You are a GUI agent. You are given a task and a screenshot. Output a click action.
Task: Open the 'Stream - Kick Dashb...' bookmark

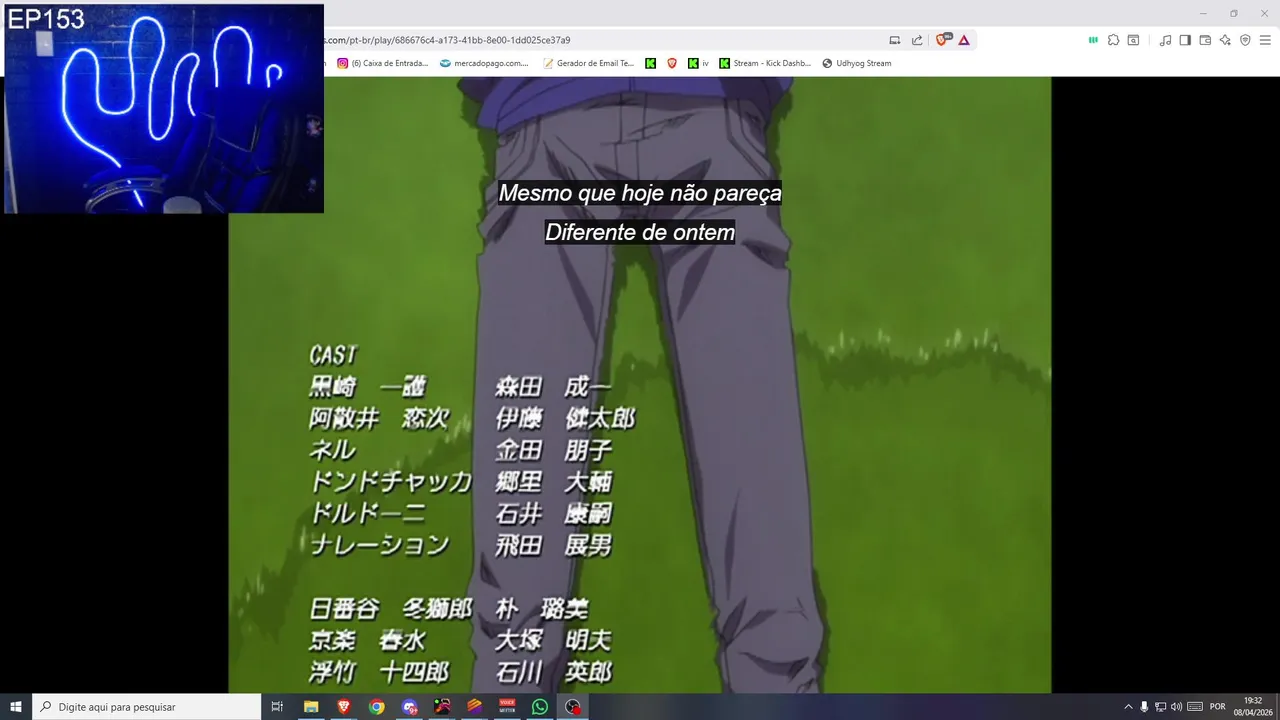tap(765, 63)
